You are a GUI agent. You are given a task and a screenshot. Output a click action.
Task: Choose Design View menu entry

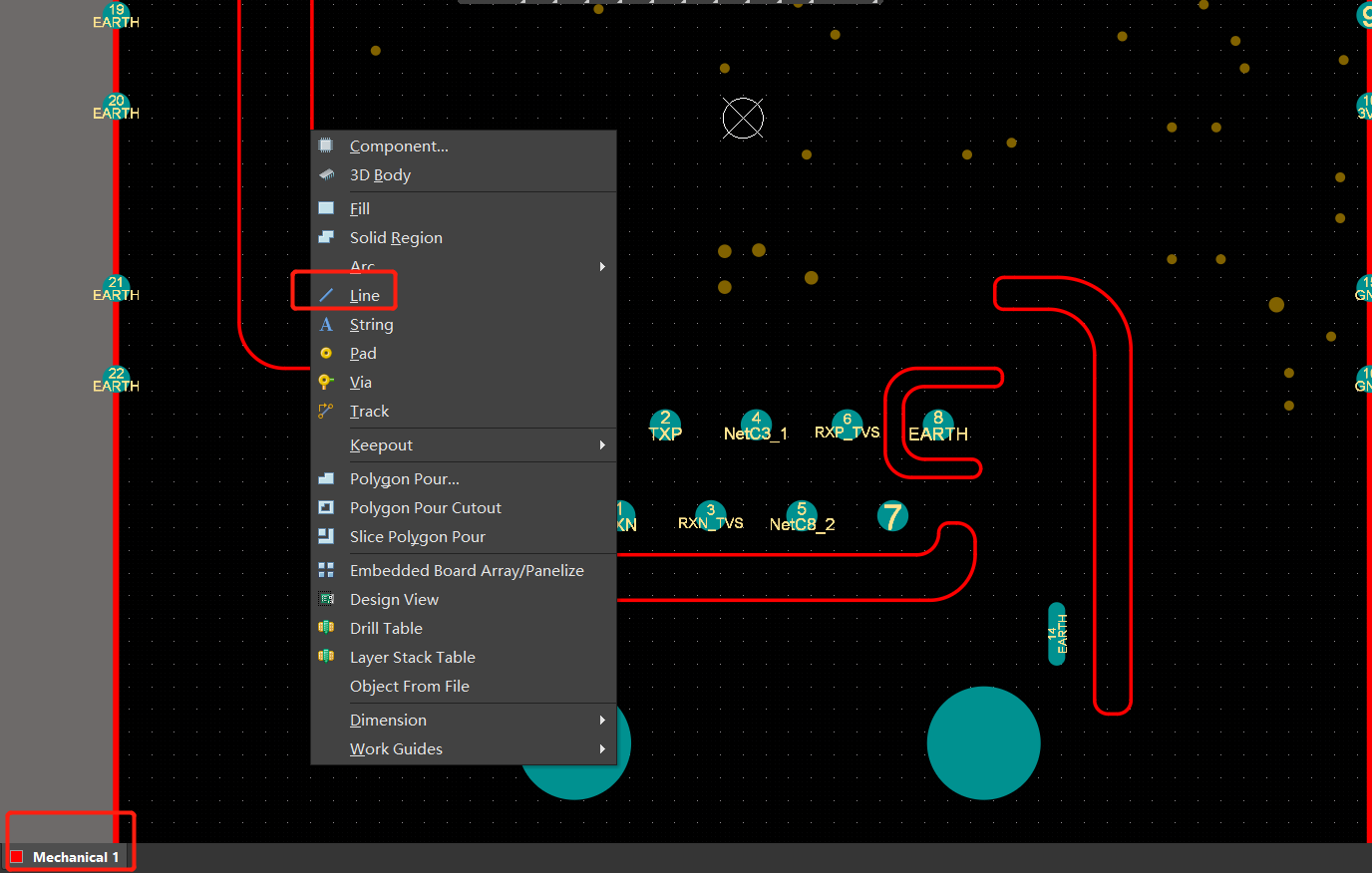464,599
